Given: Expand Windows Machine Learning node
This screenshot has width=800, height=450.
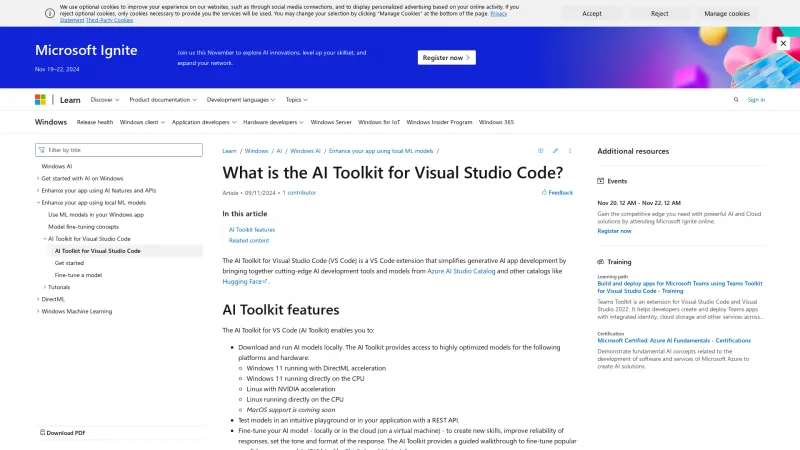Looking at the screenshot, I should tap(38, 311).
